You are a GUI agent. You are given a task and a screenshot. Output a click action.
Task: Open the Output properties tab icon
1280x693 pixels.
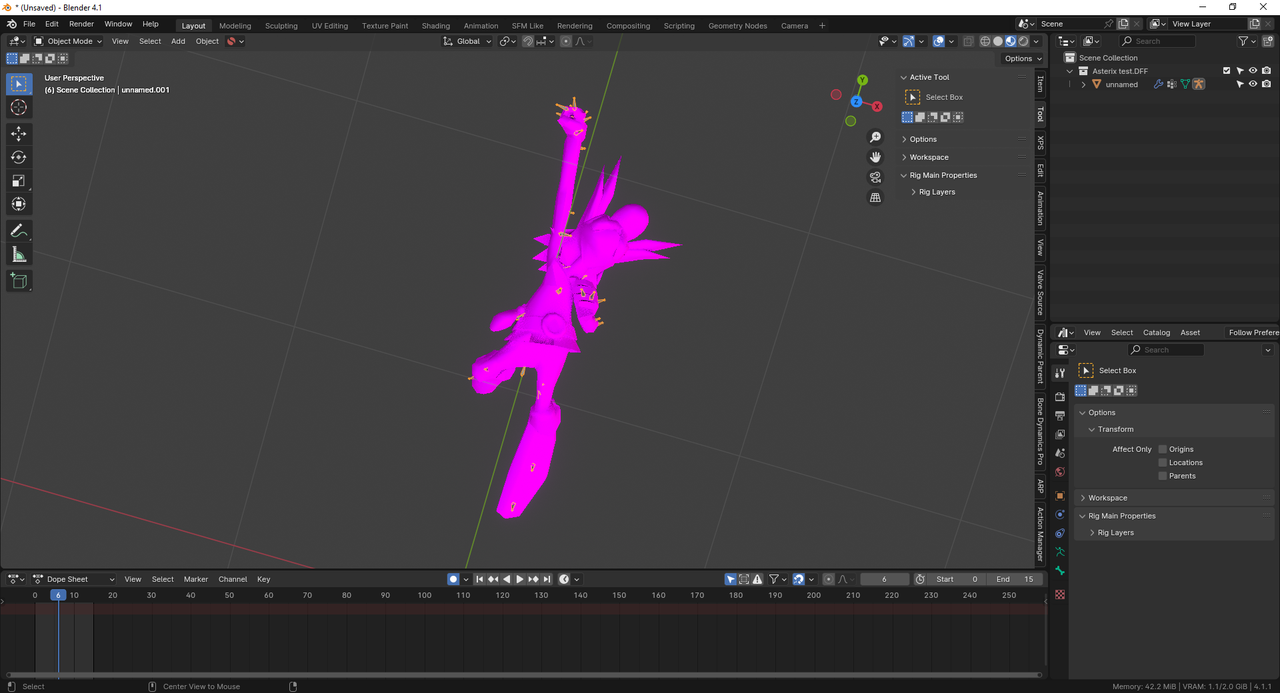pyautogui.click(x=1060, y=415)
